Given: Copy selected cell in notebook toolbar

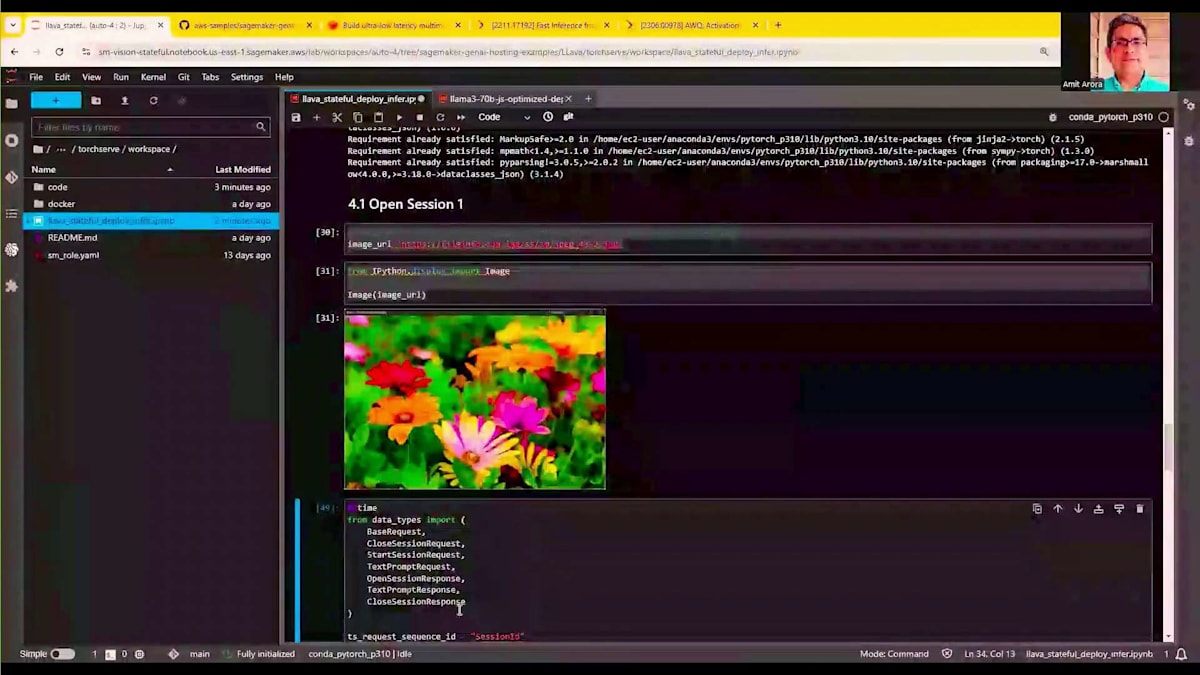Looking at the screenshot, I should click(x=358, y=117).
